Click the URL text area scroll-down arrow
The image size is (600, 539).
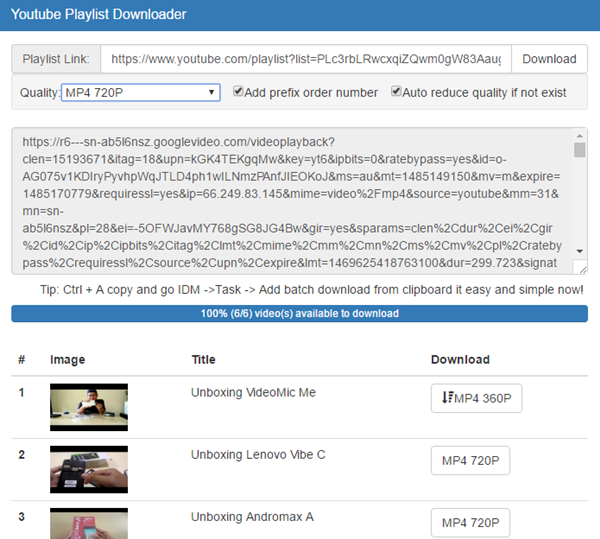(x=580, y=267)
